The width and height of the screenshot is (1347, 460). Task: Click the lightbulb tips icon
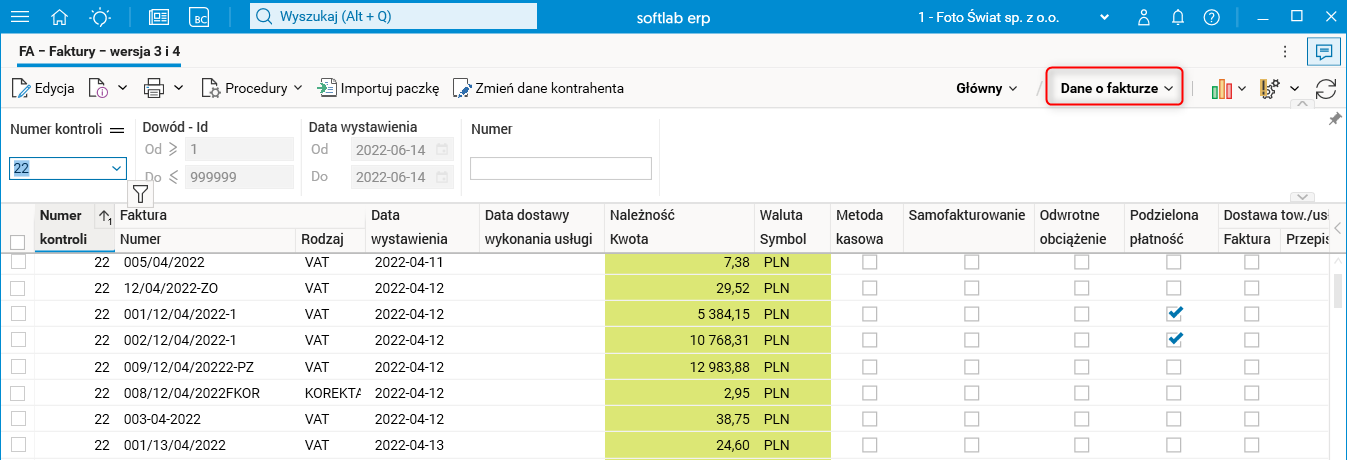click(x=101, y=17)
